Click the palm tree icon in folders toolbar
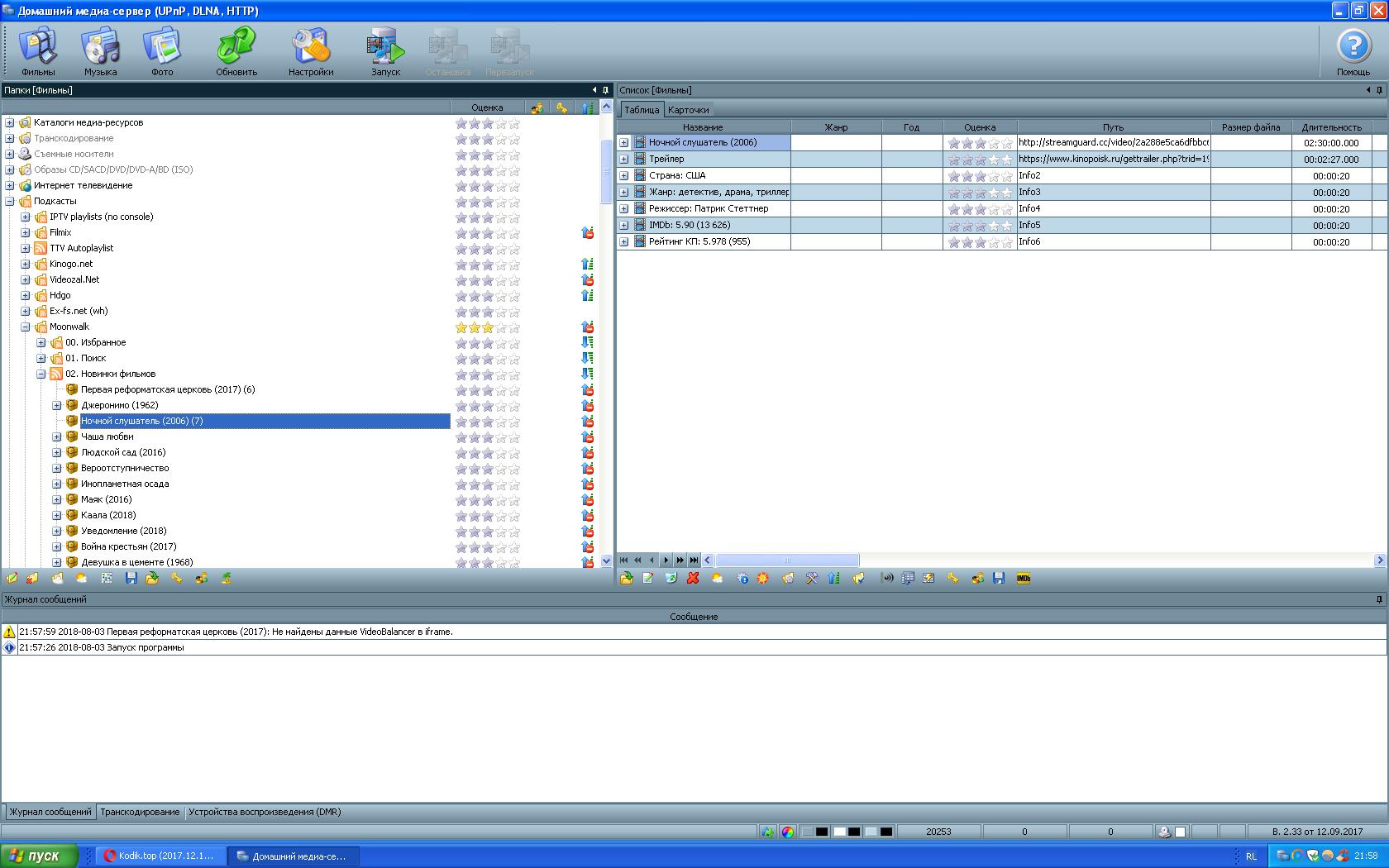This screenshot has width=1389, height=868. 226,579
